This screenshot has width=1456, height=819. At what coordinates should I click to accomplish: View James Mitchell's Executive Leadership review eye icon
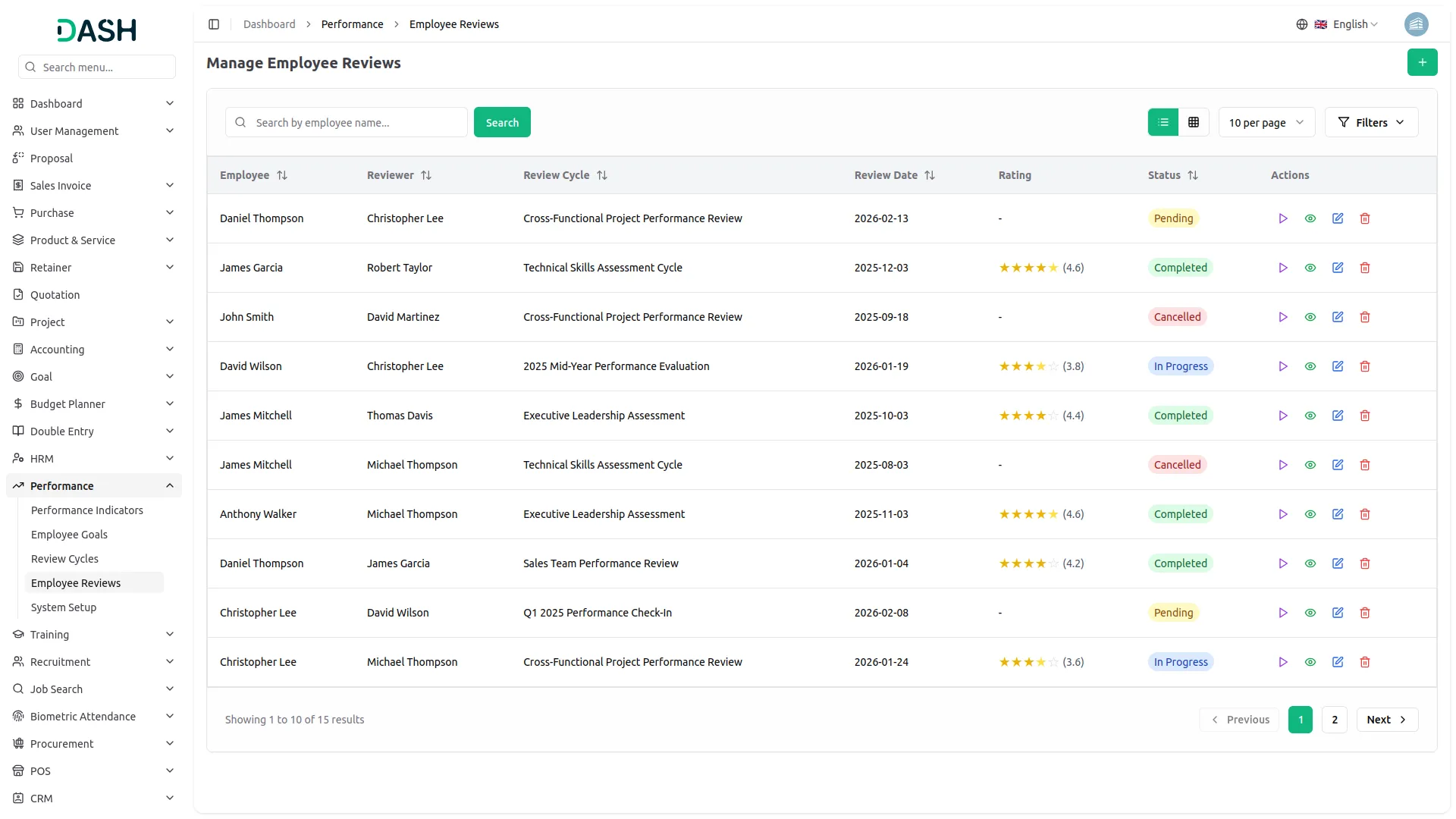[x=1310, y=416]
